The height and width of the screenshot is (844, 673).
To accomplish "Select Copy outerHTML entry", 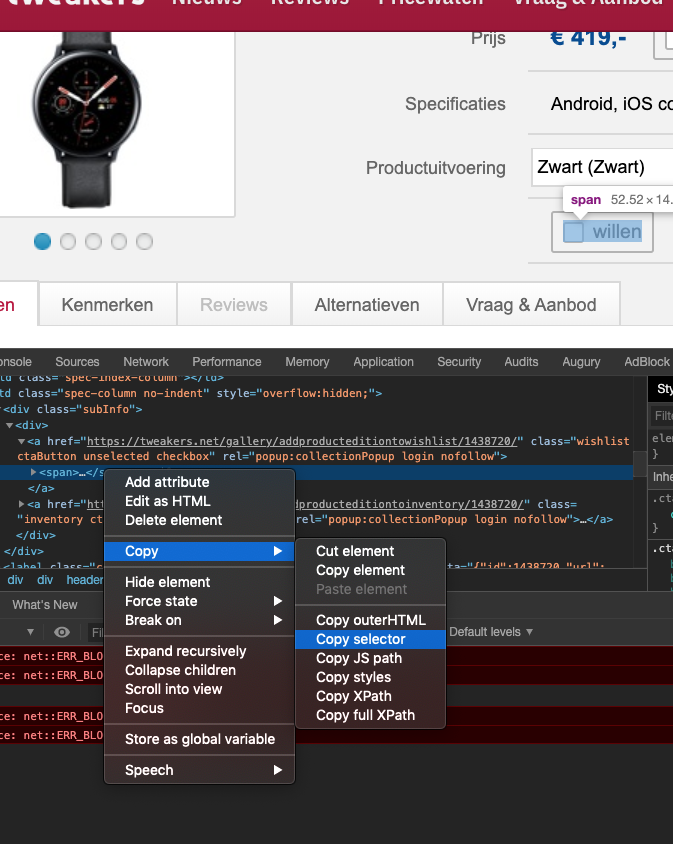I will click(x=370, y=620).
